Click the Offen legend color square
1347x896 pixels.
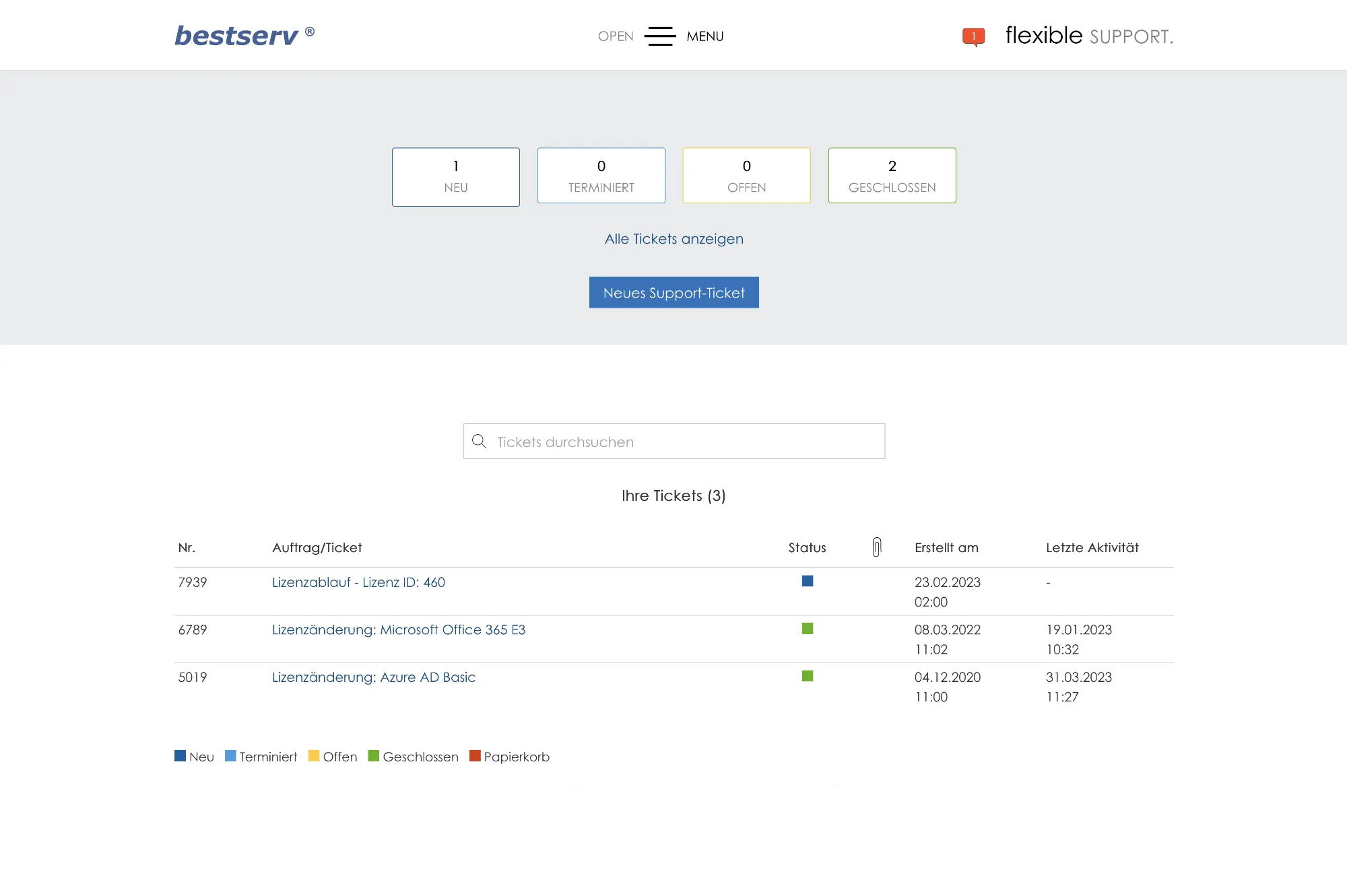pos(314,756)
